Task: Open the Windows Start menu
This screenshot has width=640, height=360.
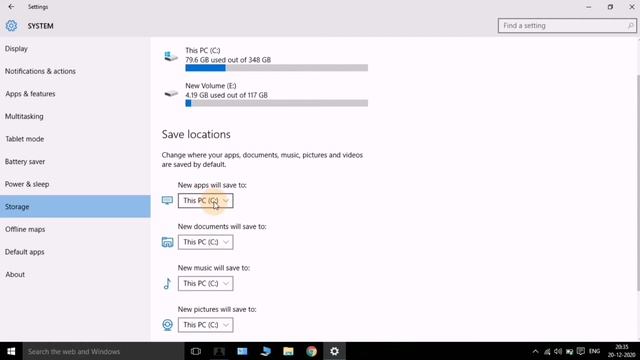Action: point(11,351)
